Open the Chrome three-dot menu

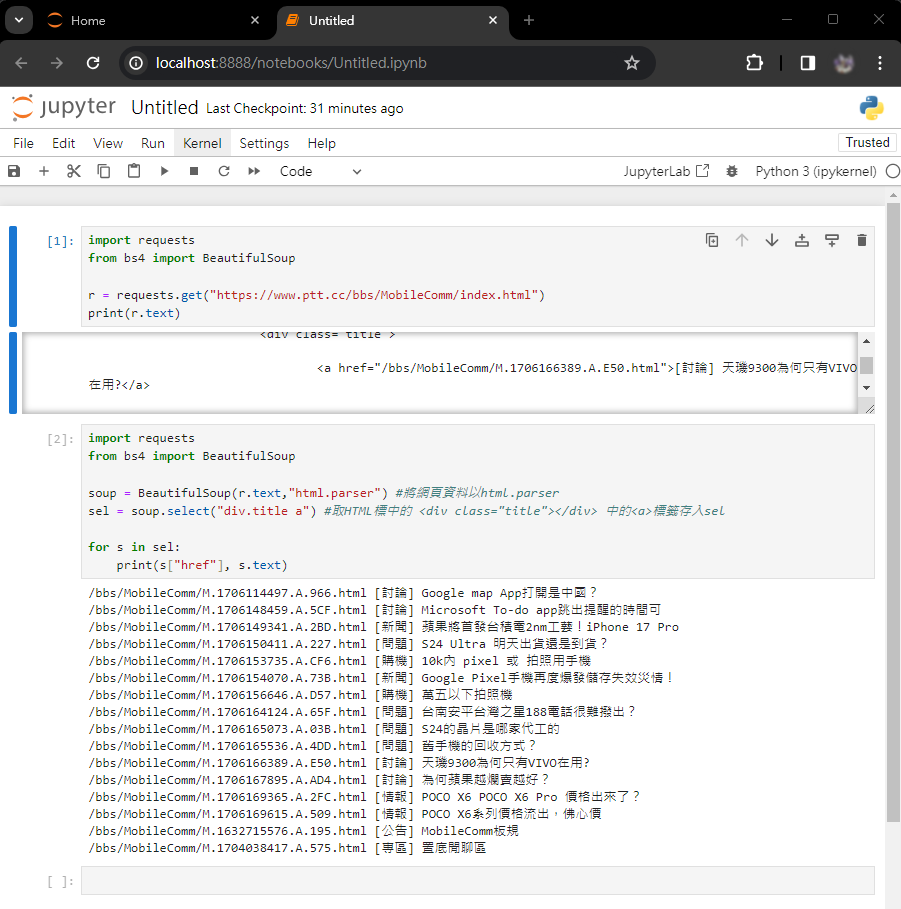[880, 63]
